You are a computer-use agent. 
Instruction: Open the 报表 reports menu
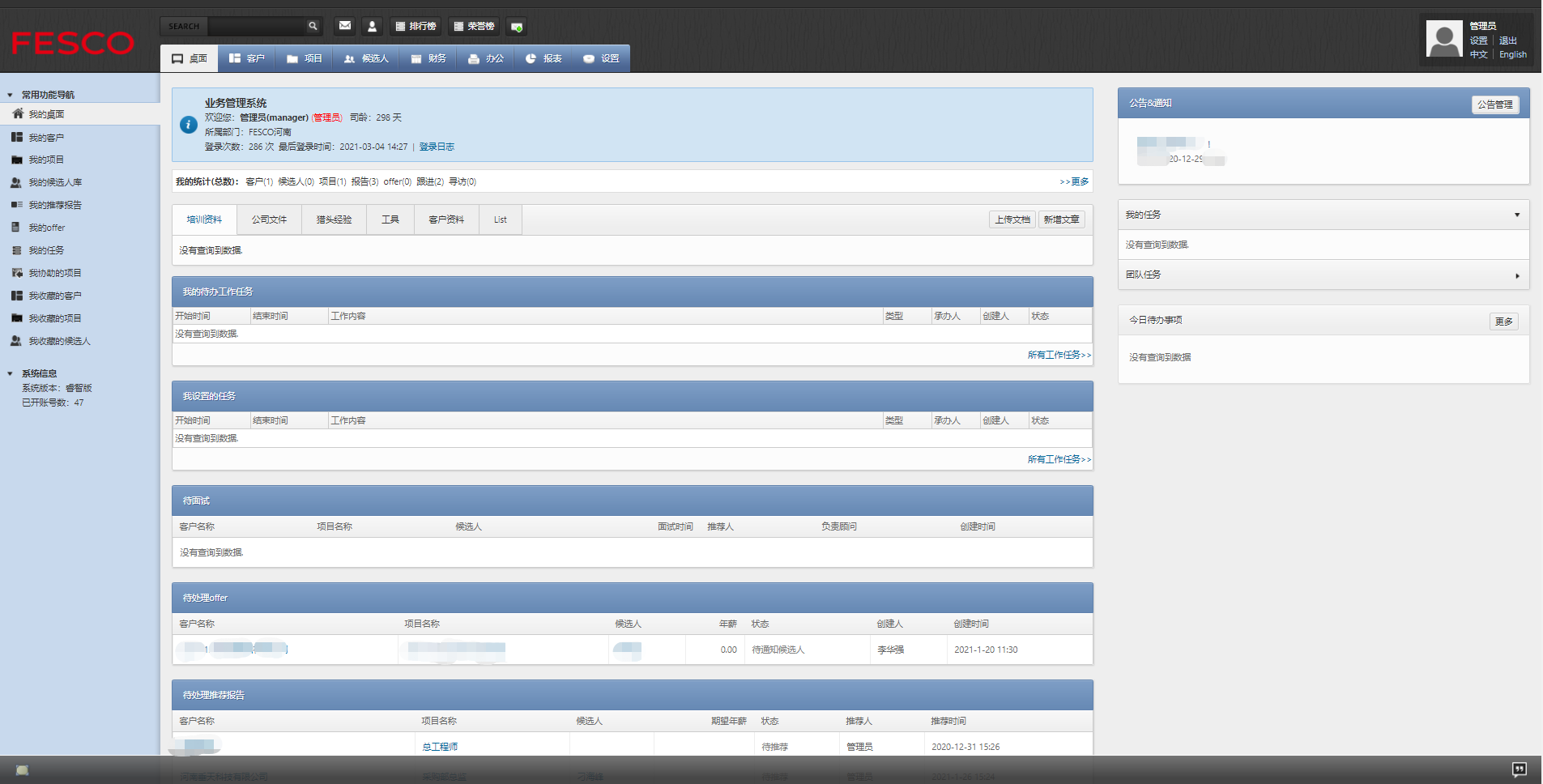pyautogui.click(x=543, y=58)
